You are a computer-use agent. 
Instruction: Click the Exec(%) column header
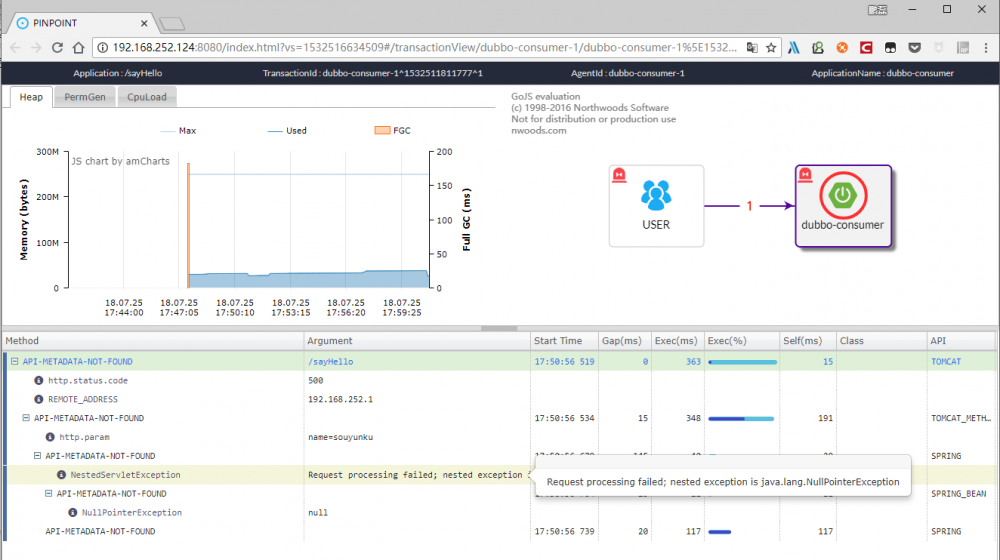tap(742, 341)
